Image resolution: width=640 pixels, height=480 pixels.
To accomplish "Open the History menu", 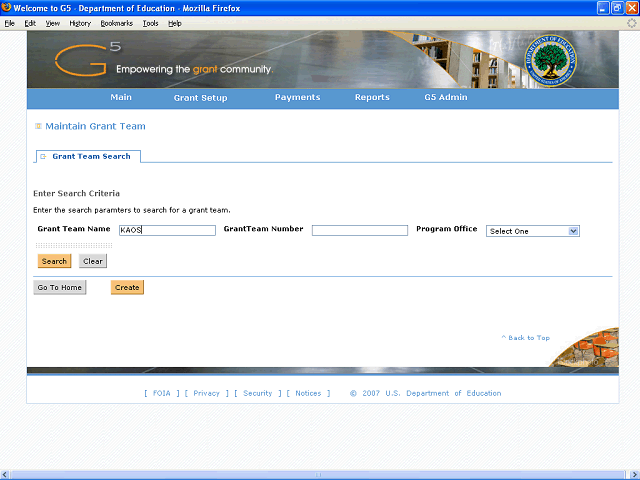I will click(x=80, y=23).
